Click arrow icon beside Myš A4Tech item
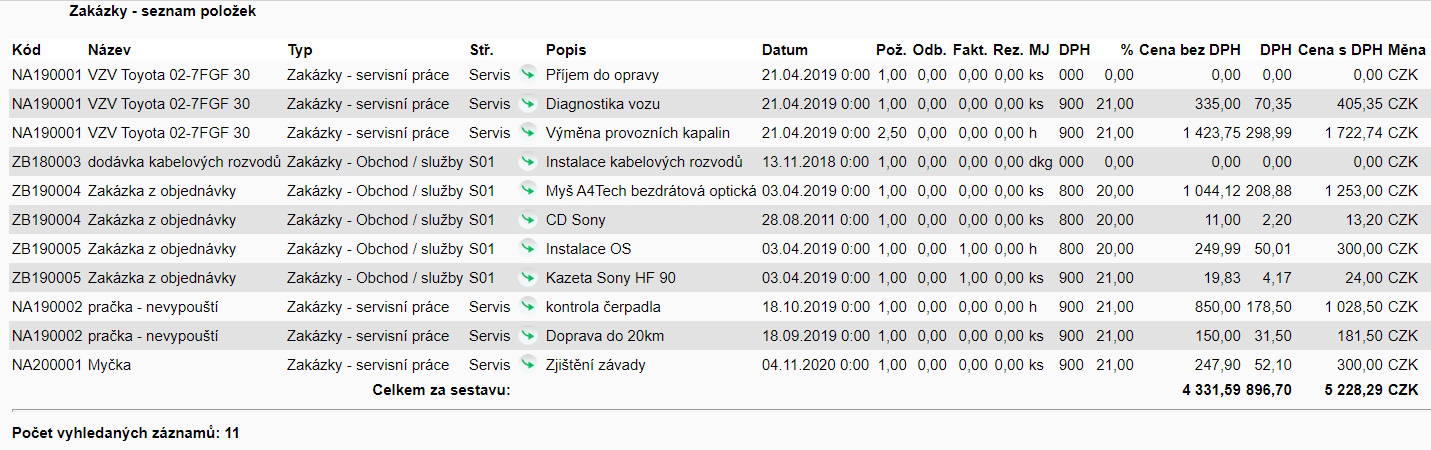The image size is (1431, 450). pyautogui.click(x=528, y=190)
